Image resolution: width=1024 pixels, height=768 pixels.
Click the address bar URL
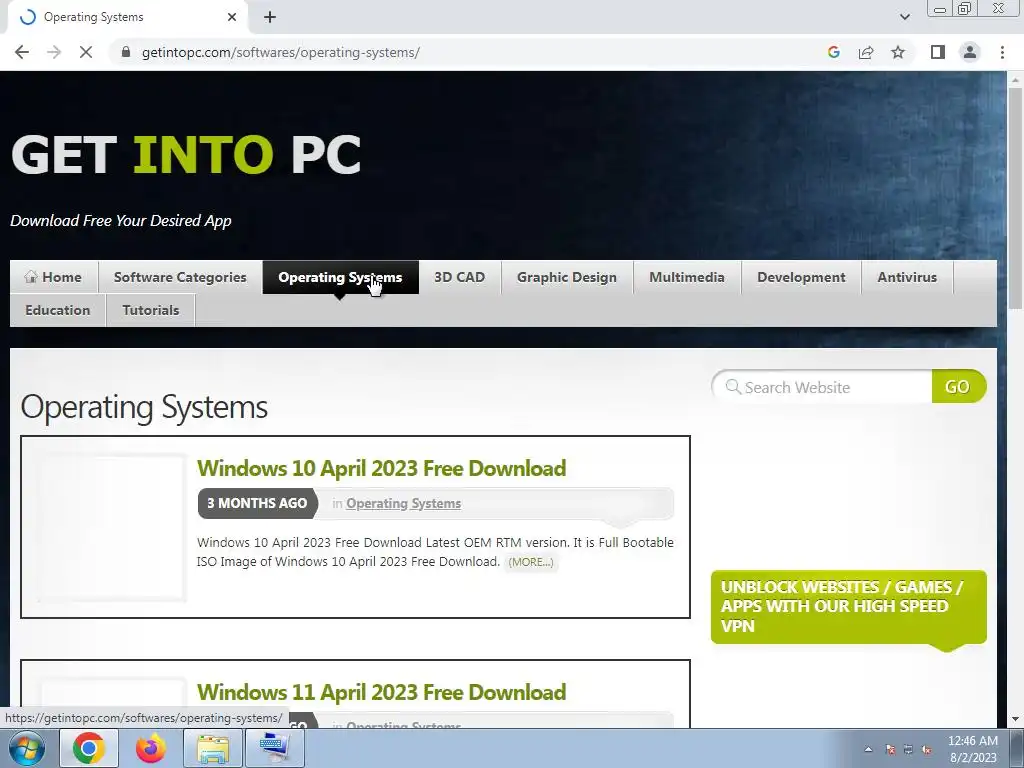coord(281,52)
